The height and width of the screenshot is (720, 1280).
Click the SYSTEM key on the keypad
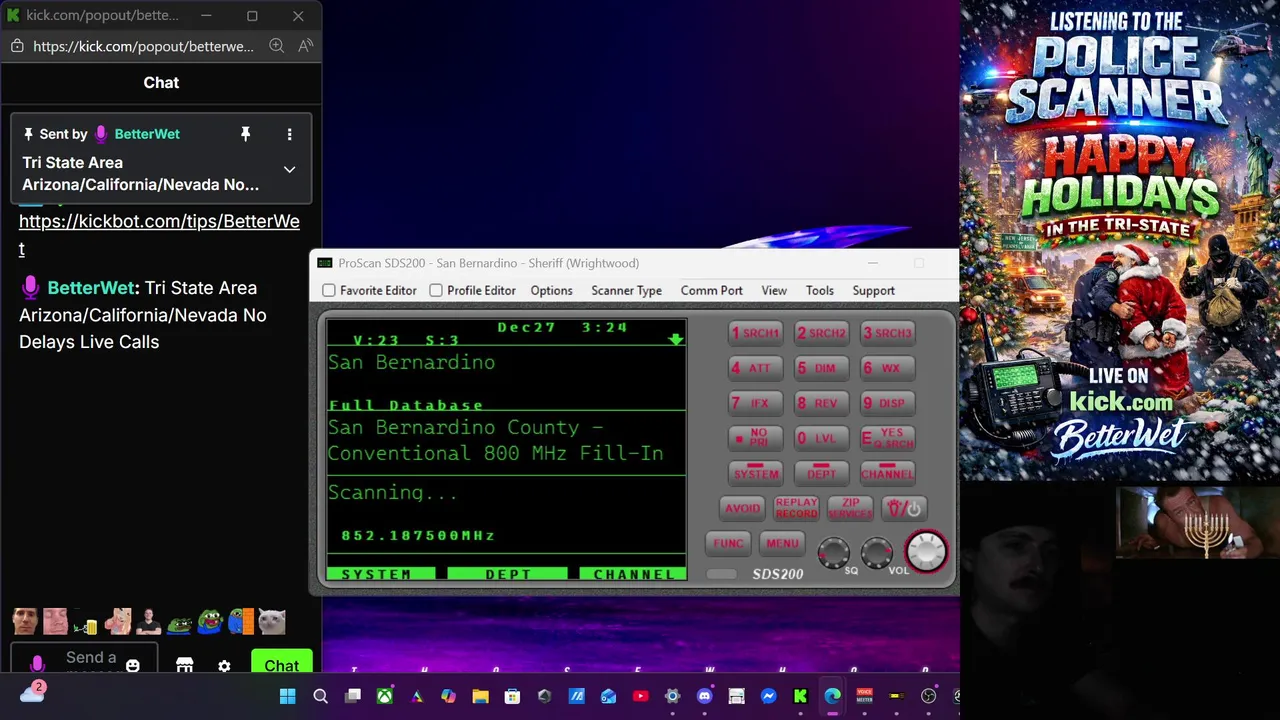point(755,472)
